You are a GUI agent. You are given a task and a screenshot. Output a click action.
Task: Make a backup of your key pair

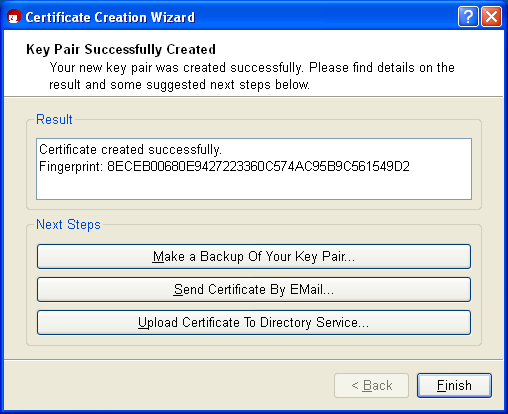(254, 256)
